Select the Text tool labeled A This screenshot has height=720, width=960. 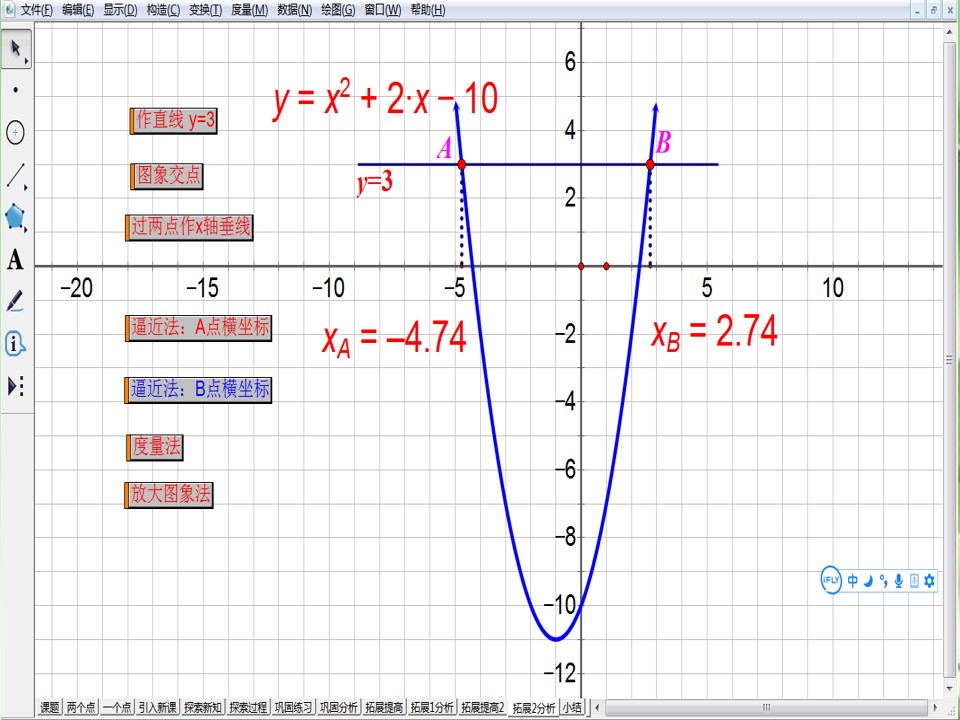pos(16,260)
